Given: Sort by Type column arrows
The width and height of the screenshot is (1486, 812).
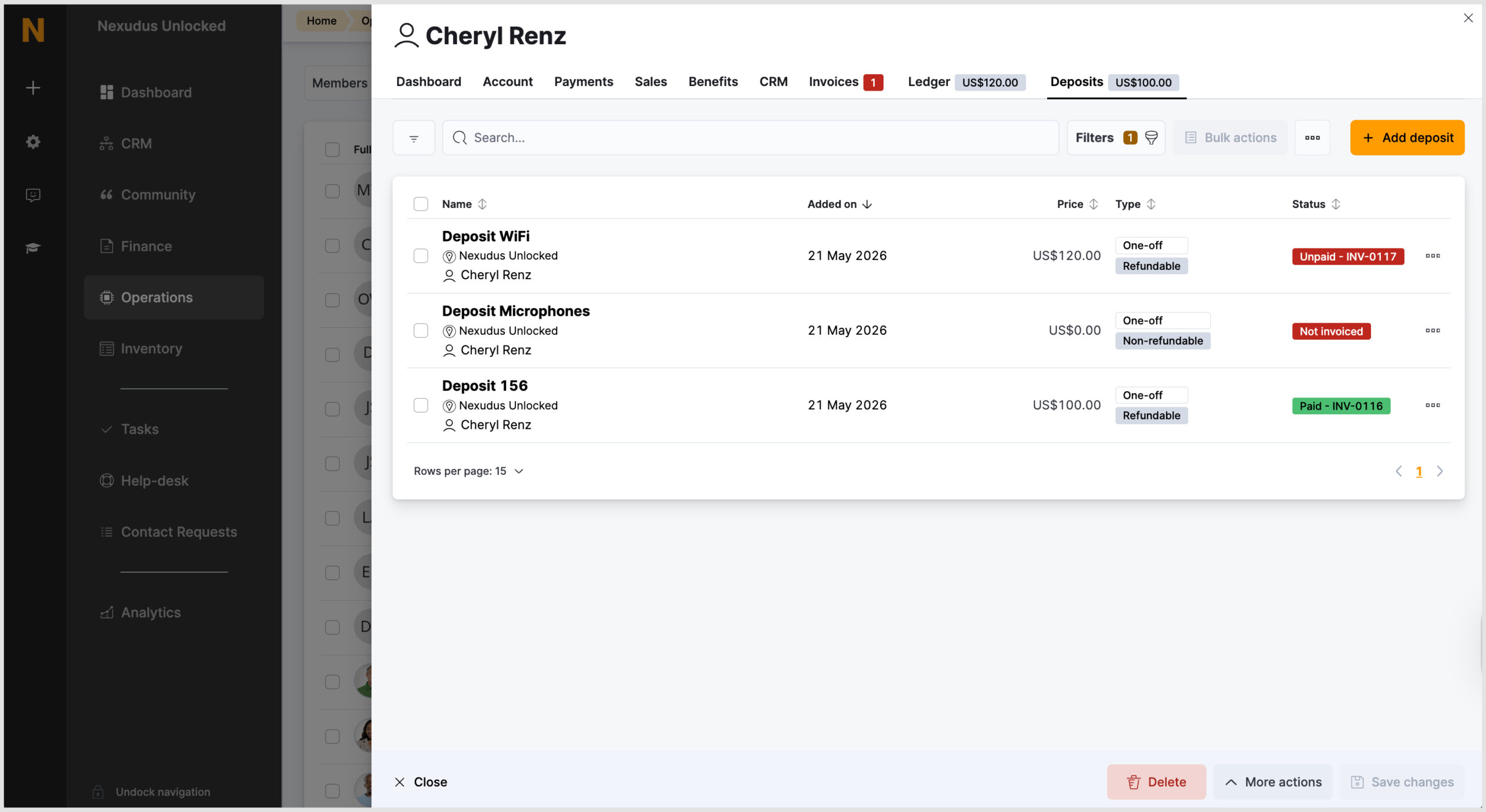Looking at the screenshot, I should click(x=1151, y=204).
